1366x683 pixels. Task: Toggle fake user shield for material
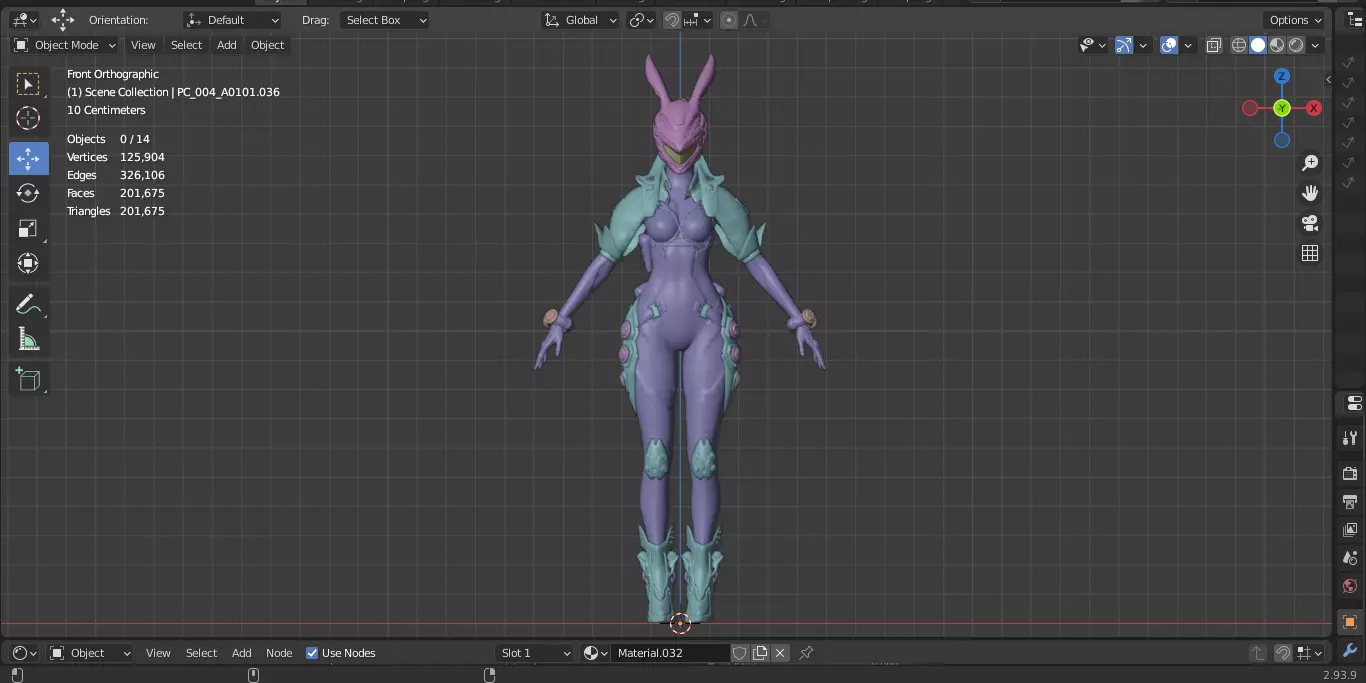[740, 653]
